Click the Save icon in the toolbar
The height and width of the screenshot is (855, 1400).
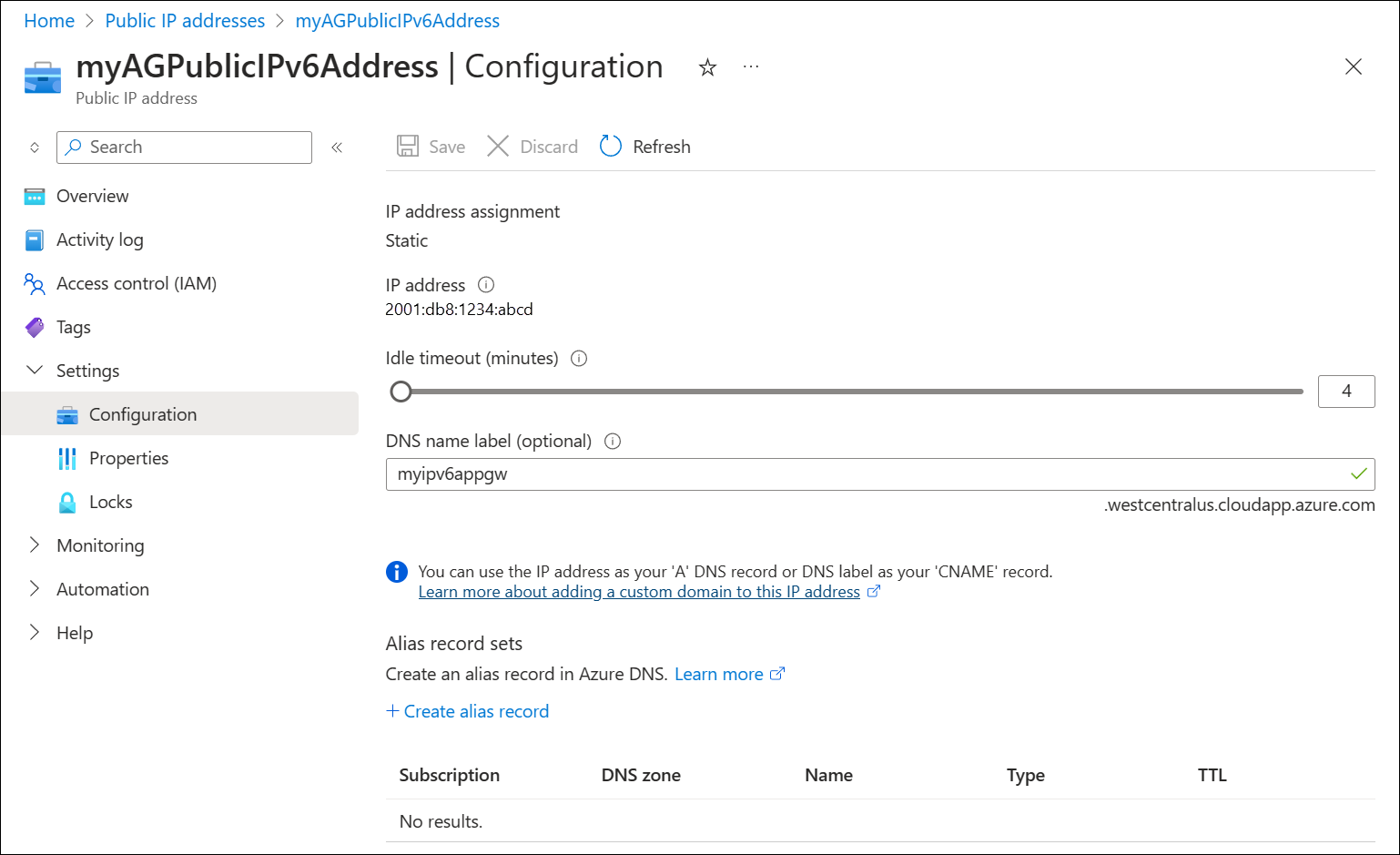(x=407, y=146)
